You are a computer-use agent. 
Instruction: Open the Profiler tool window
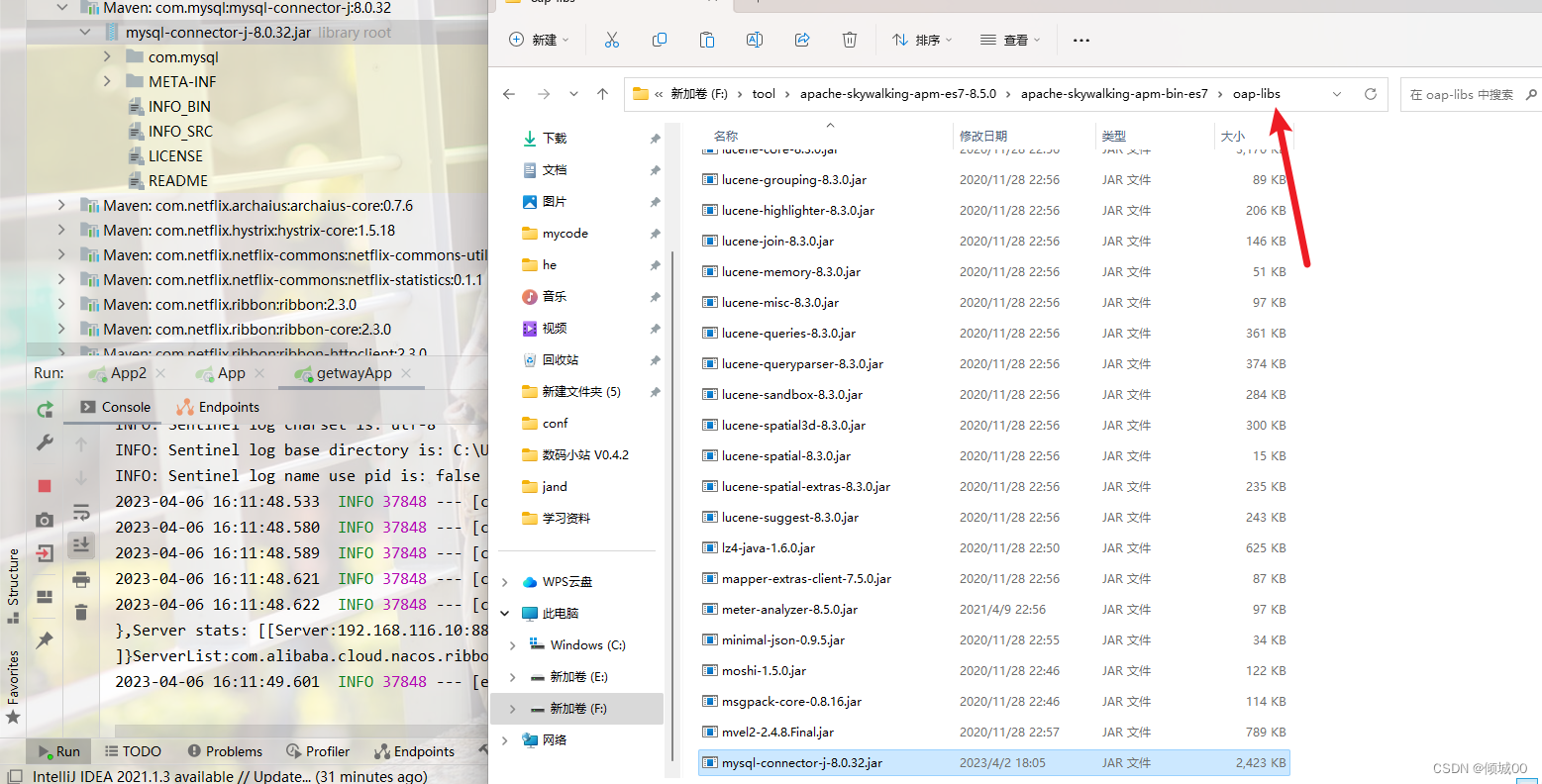318,751
